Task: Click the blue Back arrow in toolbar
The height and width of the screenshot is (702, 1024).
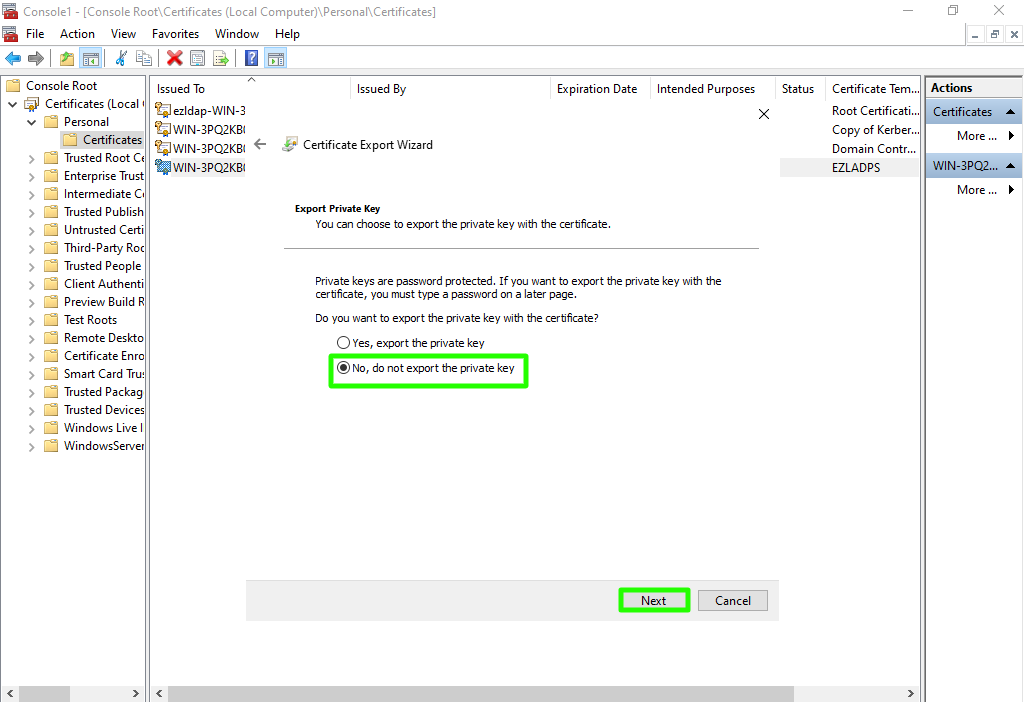Action: 13,59
